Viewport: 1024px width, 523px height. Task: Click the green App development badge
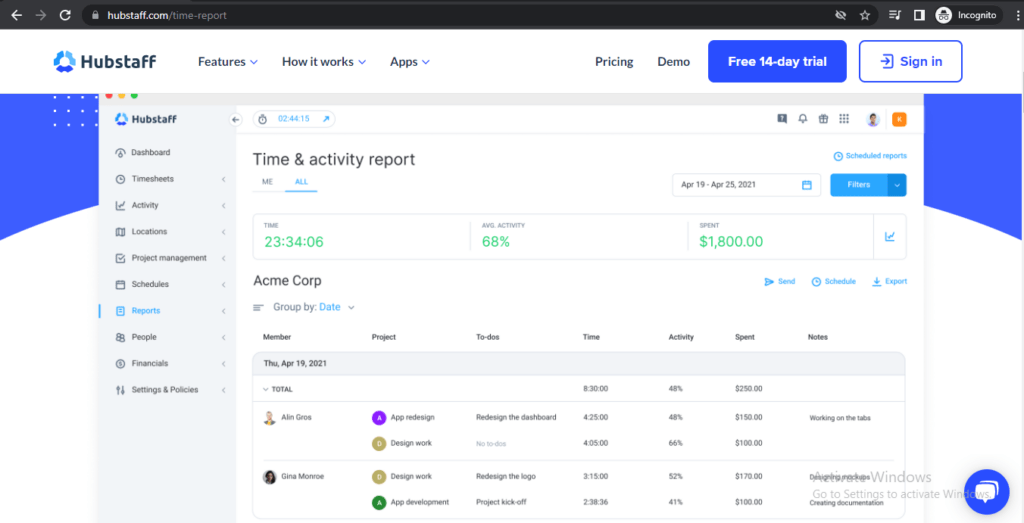tap(379, 503)
